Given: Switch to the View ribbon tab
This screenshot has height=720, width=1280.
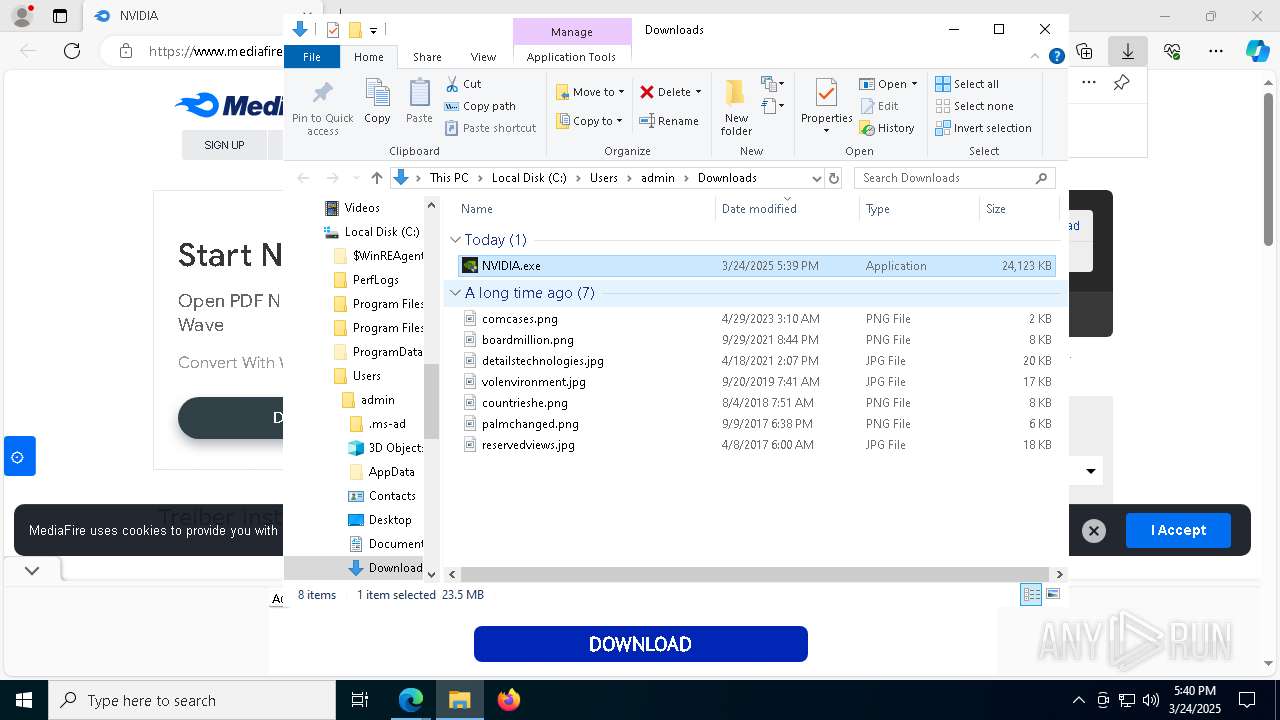Looking at the screenshot, I should point(483,57).
